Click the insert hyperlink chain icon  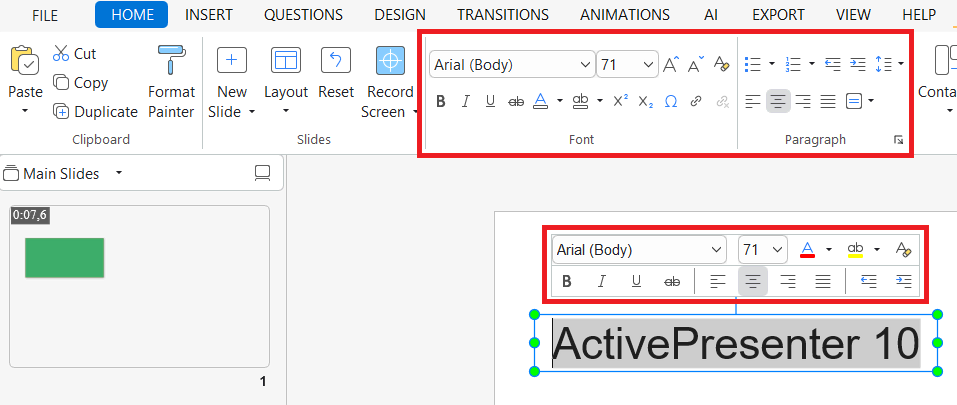[x=696, y=101]
